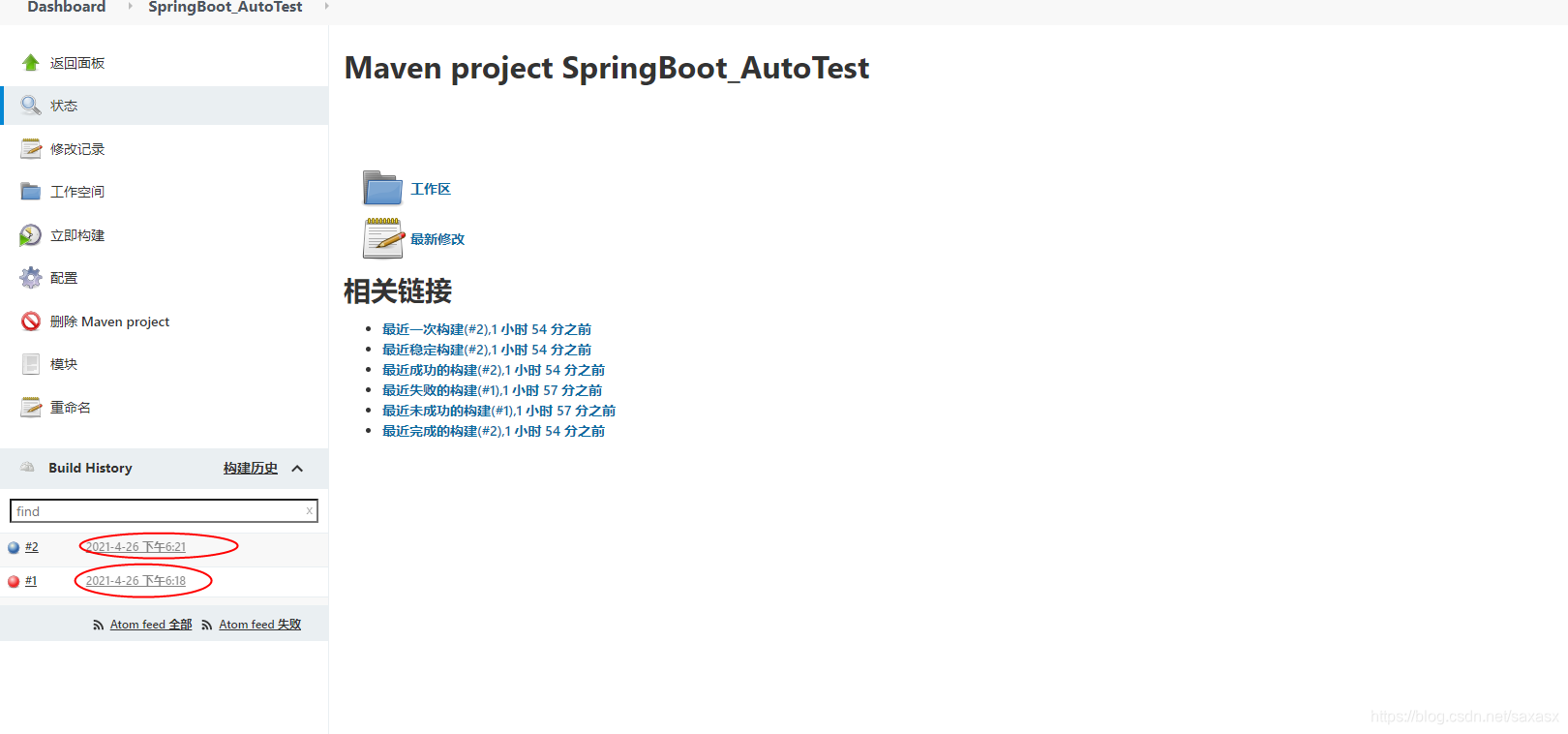Click the folder Workspace (工作空间) sidebar icon
The height and width of the screenshot is (734, 1568).
(x=30, y=191)
